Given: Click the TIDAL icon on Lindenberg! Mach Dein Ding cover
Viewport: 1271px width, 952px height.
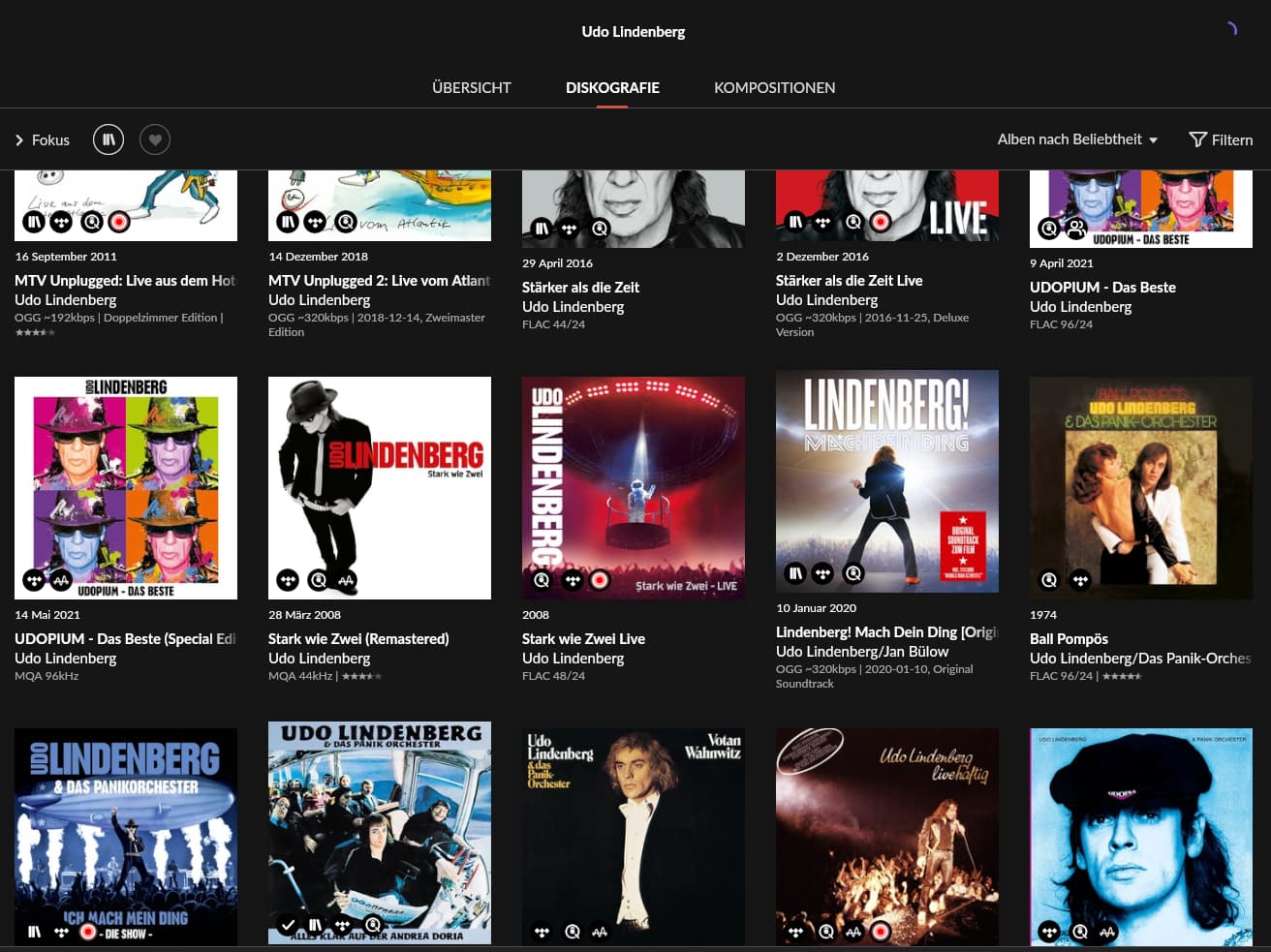Looking at the screenshot, I should (823, 573).
